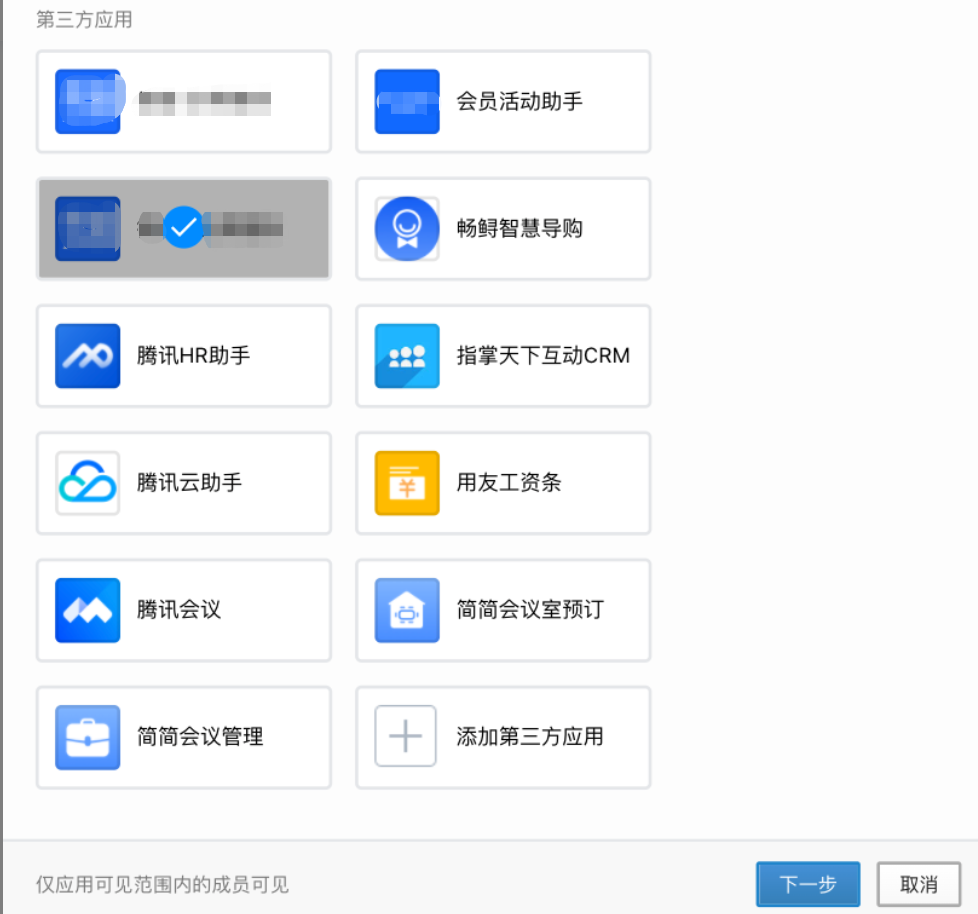Image resolution: width=978 pixels, height=914 pixels.
Task: Select the 会员活动助手 label
Action: click(x=519, y=101)
